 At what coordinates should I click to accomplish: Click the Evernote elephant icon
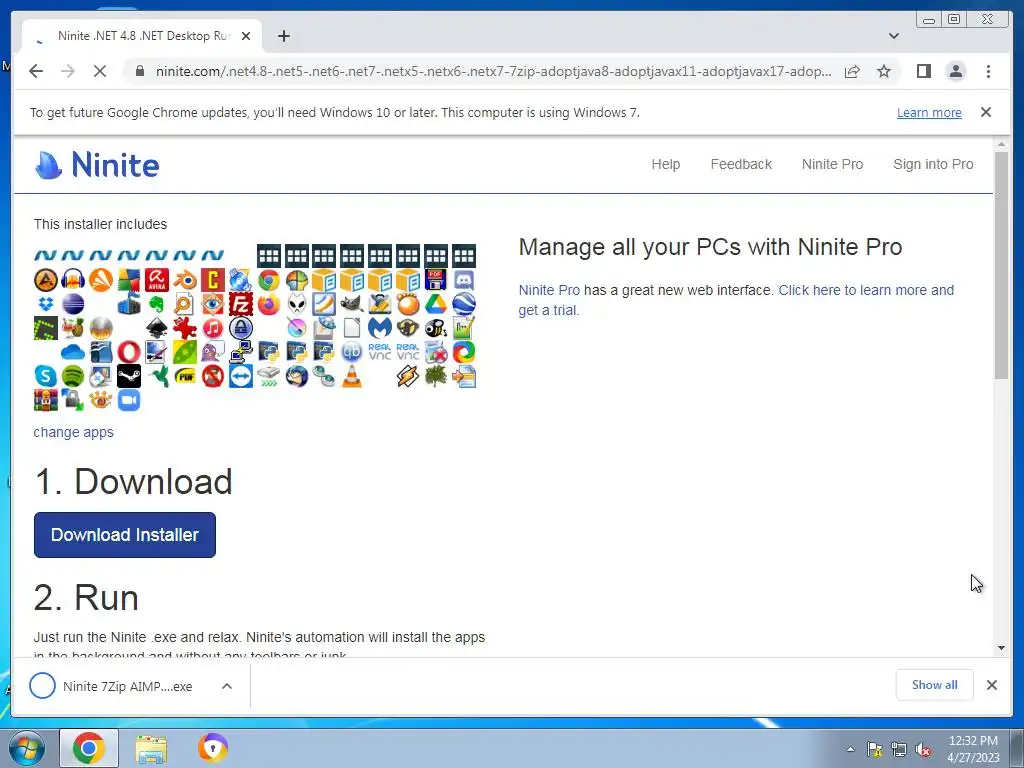(x=157, y=304)
